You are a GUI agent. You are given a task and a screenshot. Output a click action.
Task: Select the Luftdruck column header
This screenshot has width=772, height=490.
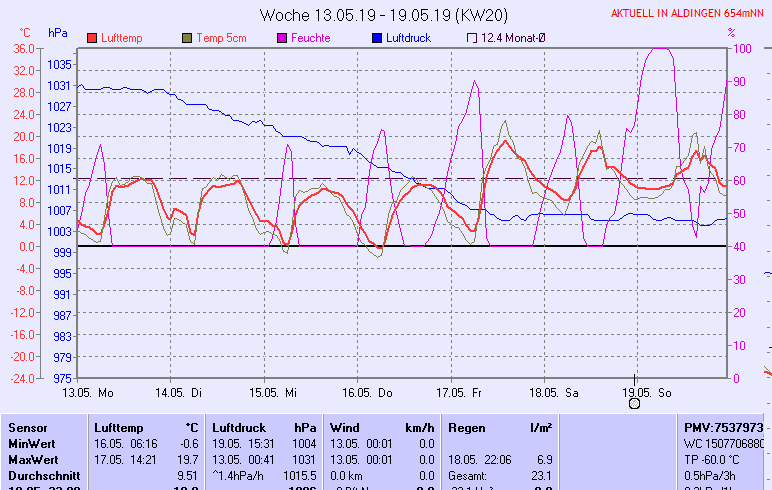236,427
